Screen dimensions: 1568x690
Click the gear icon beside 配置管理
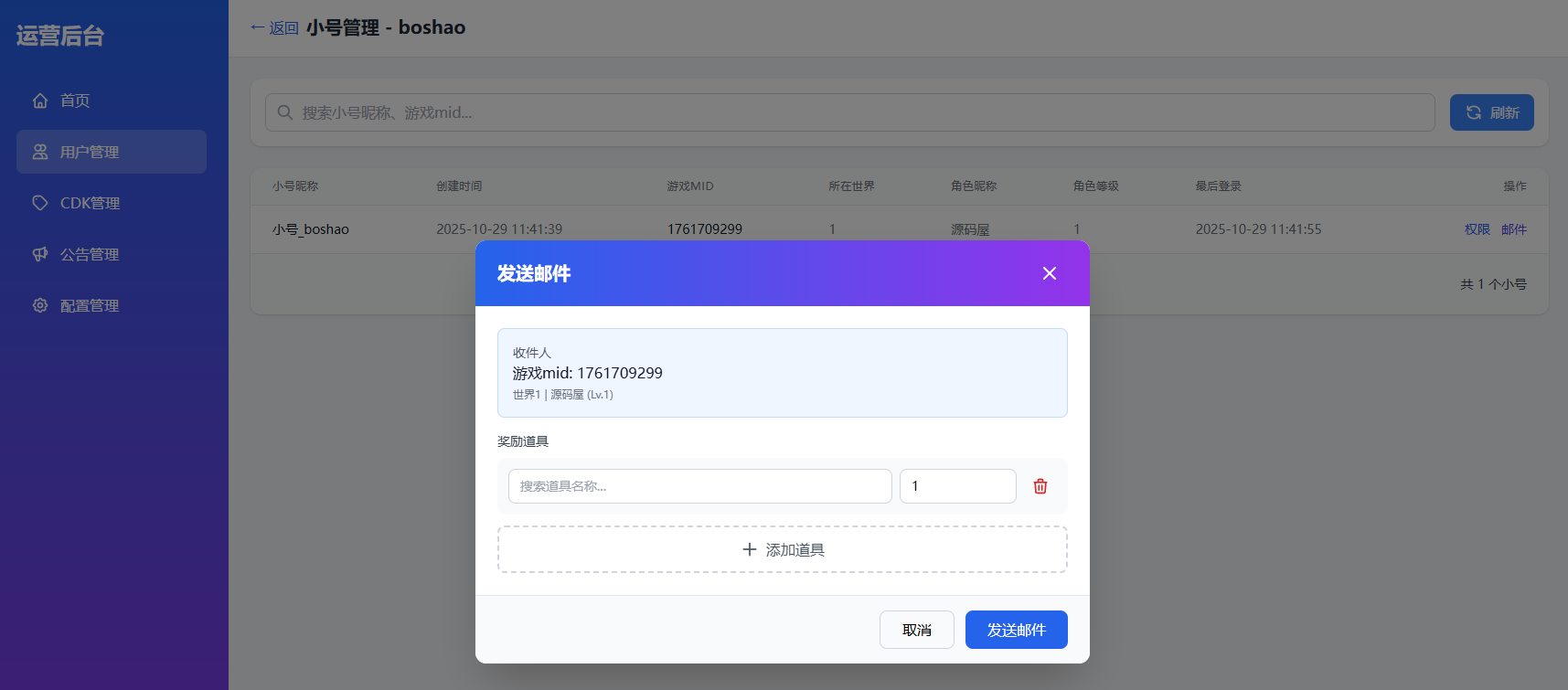[x=40, y=305]
